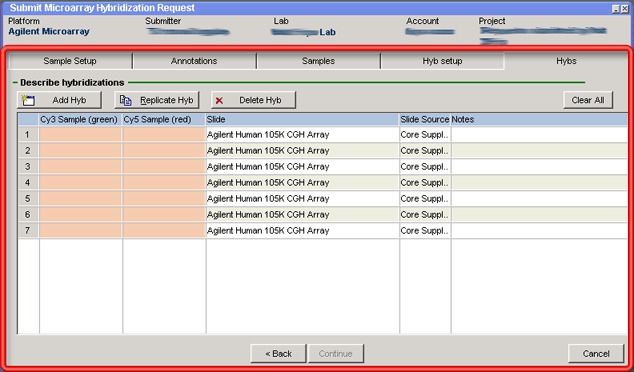Select the Cy5 sample cell in row 7
Viewport: 634px width, 372px height.
(x=164, y=230)
